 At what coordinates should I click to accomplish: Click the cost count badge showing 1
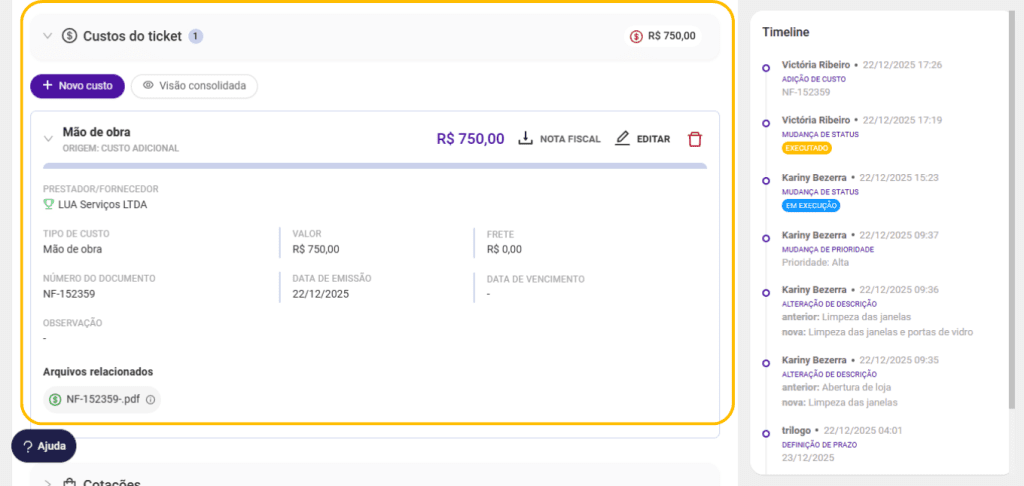196,36
